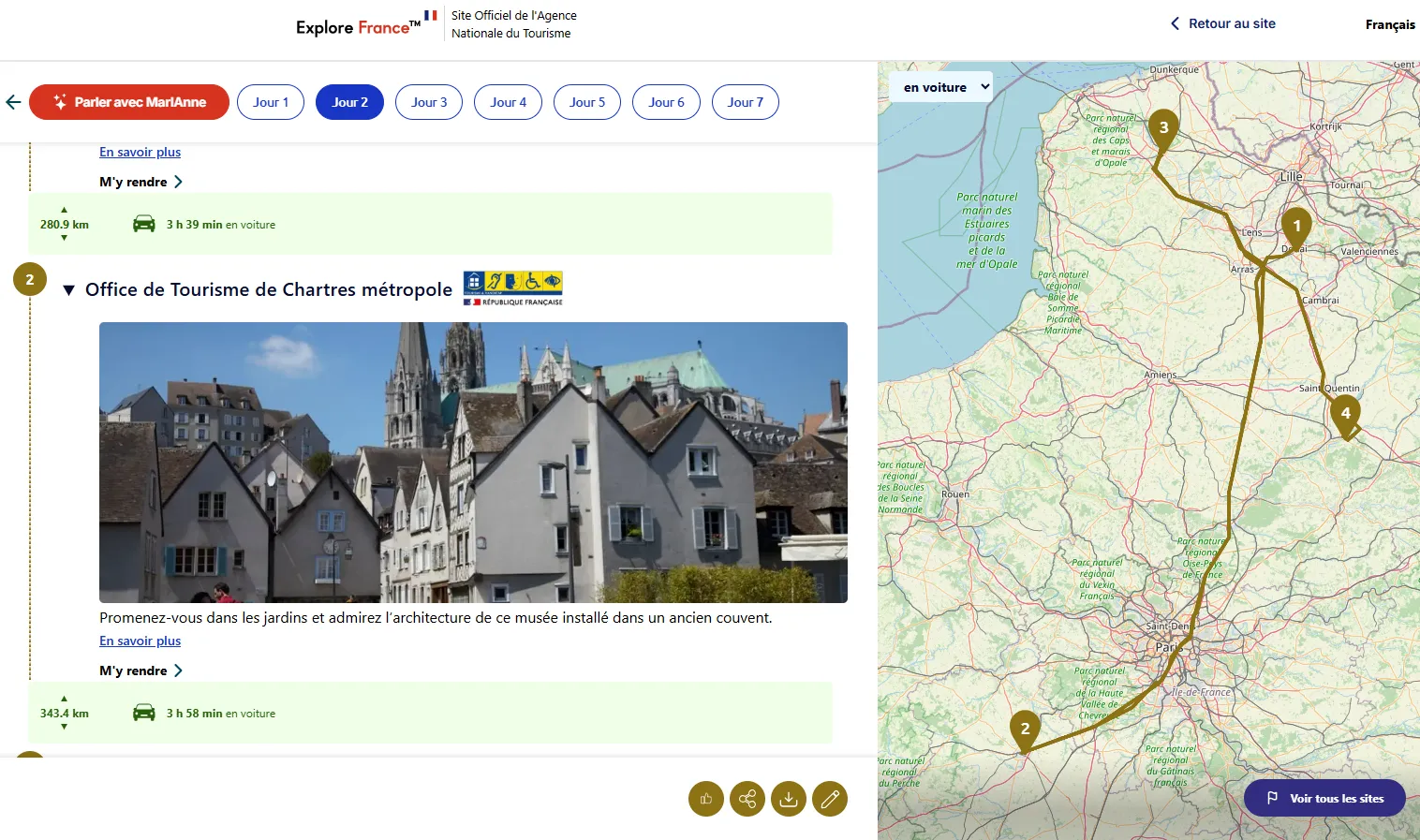Select map marker number 3
The height and width of the screenshot is (840, 1420).
(x=1163, y=129)
